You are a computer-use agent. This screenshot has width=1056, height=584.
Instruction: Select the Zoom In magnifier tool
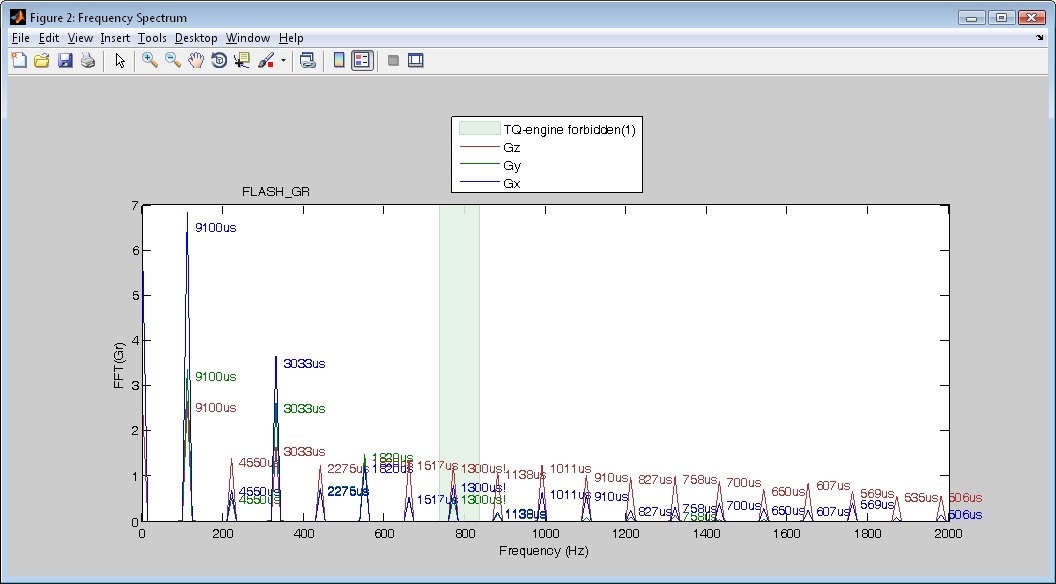point(150,60)
